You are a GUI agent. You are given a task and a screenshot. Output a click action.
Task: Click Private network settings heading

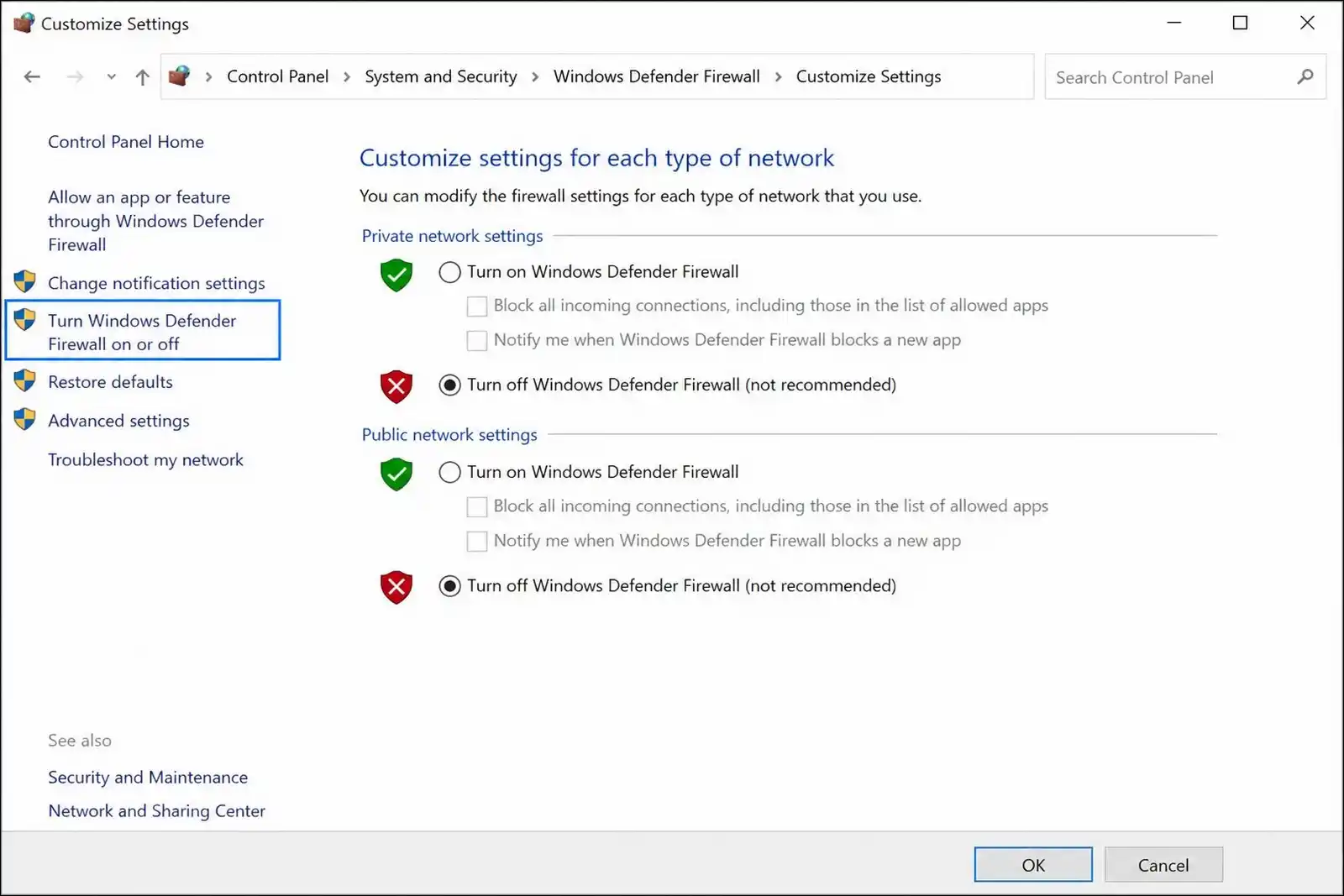point(452,236)
